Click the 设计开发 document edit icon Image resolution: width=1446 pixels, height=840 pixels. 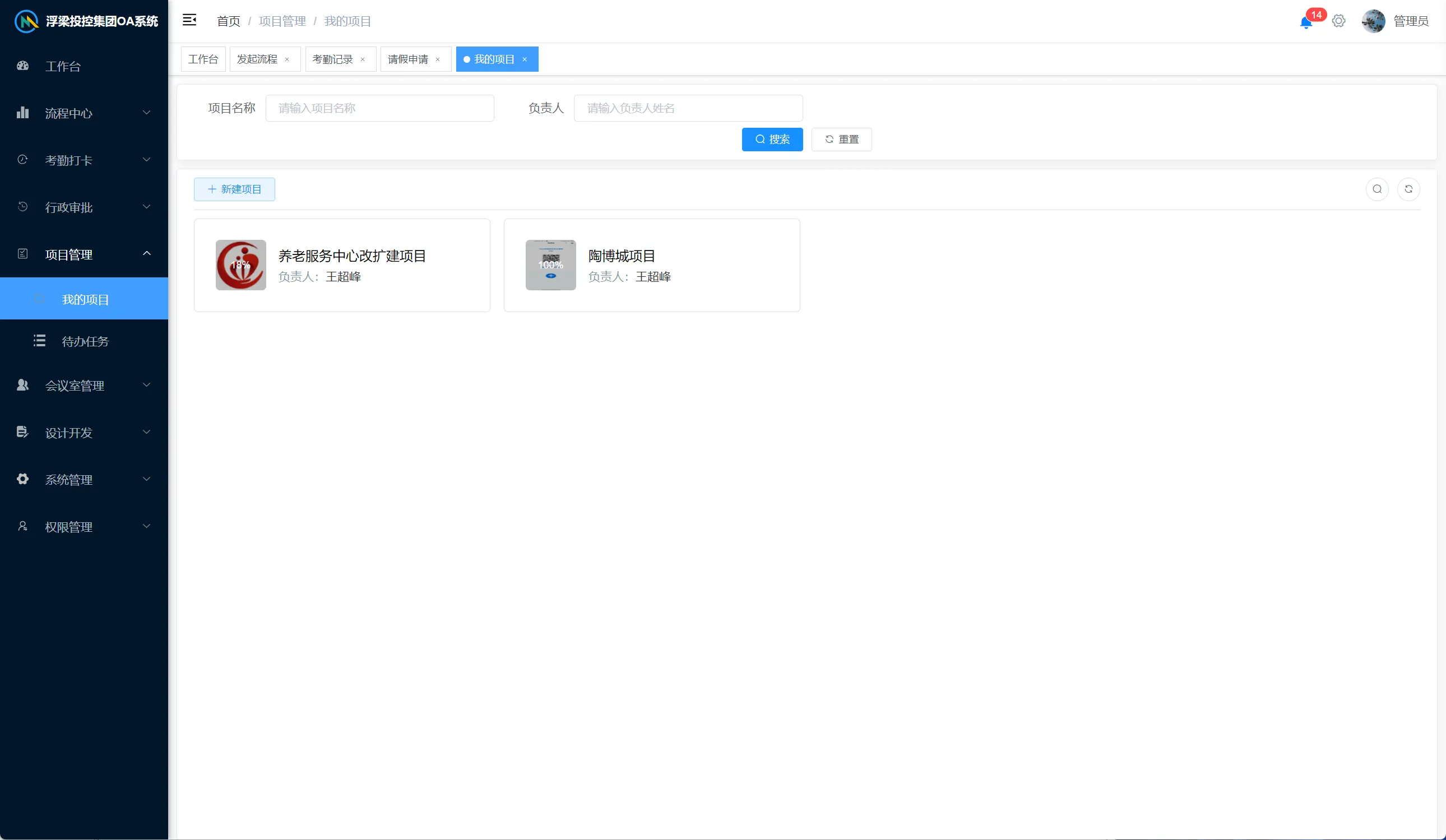23,432
